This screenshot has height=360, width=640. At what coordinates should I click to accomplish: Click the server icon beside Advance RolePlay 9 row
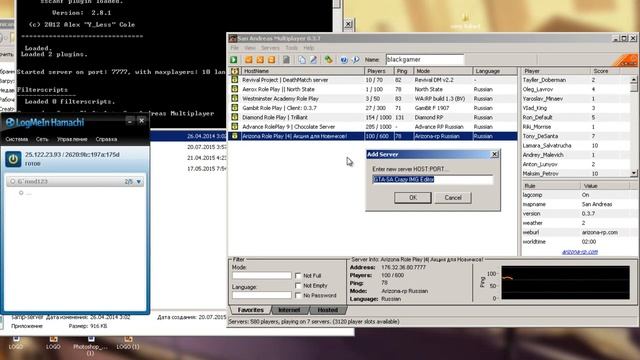click(235, 127)
